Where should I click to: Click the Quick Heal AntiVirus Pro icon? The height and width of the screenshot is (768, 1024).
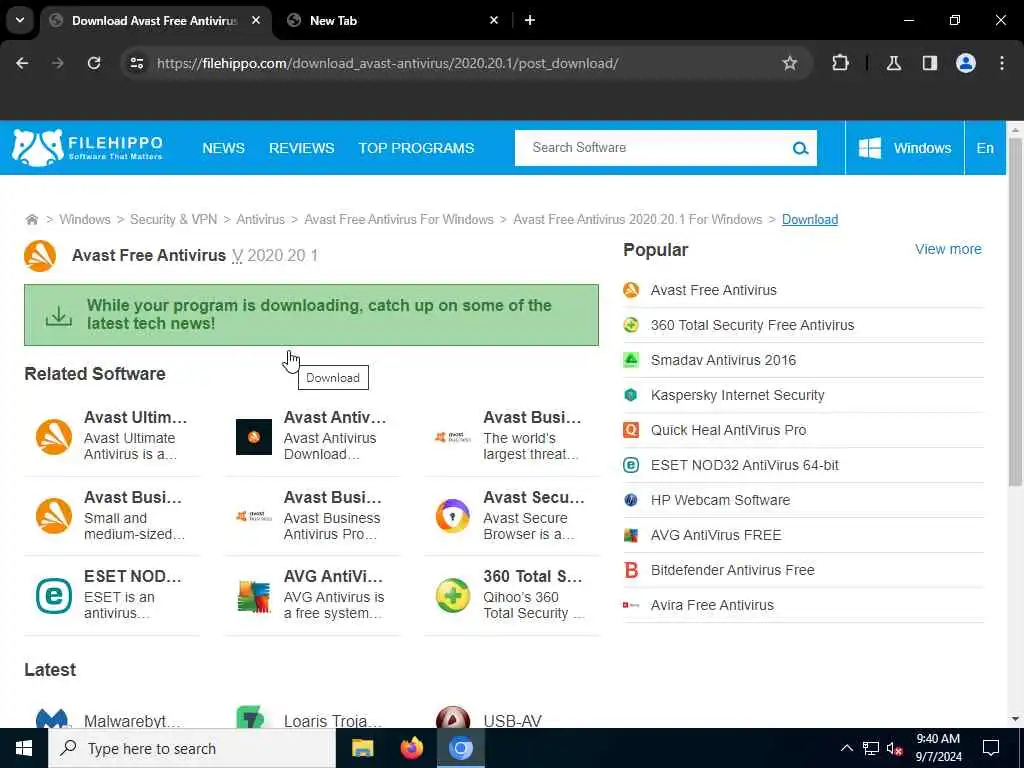[x=631, y=430]
